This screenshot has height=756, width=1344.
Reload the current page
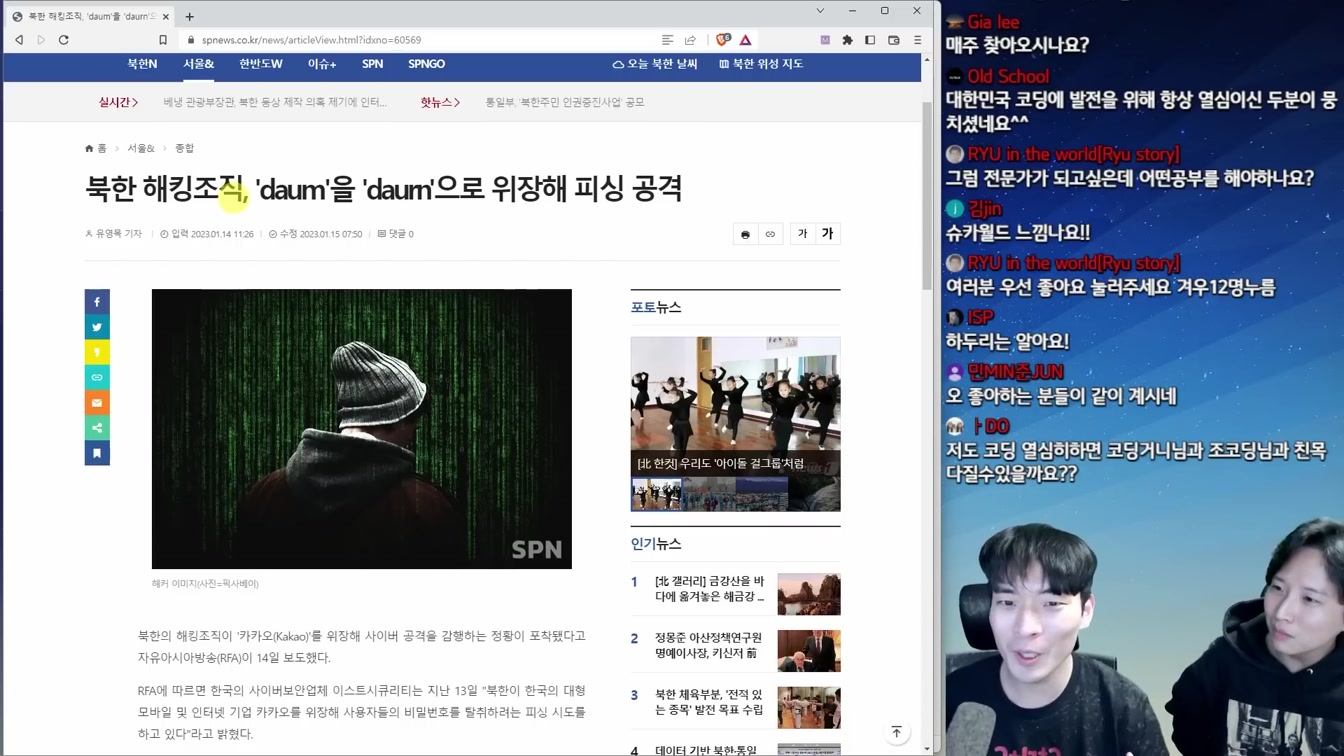point(64,40)
